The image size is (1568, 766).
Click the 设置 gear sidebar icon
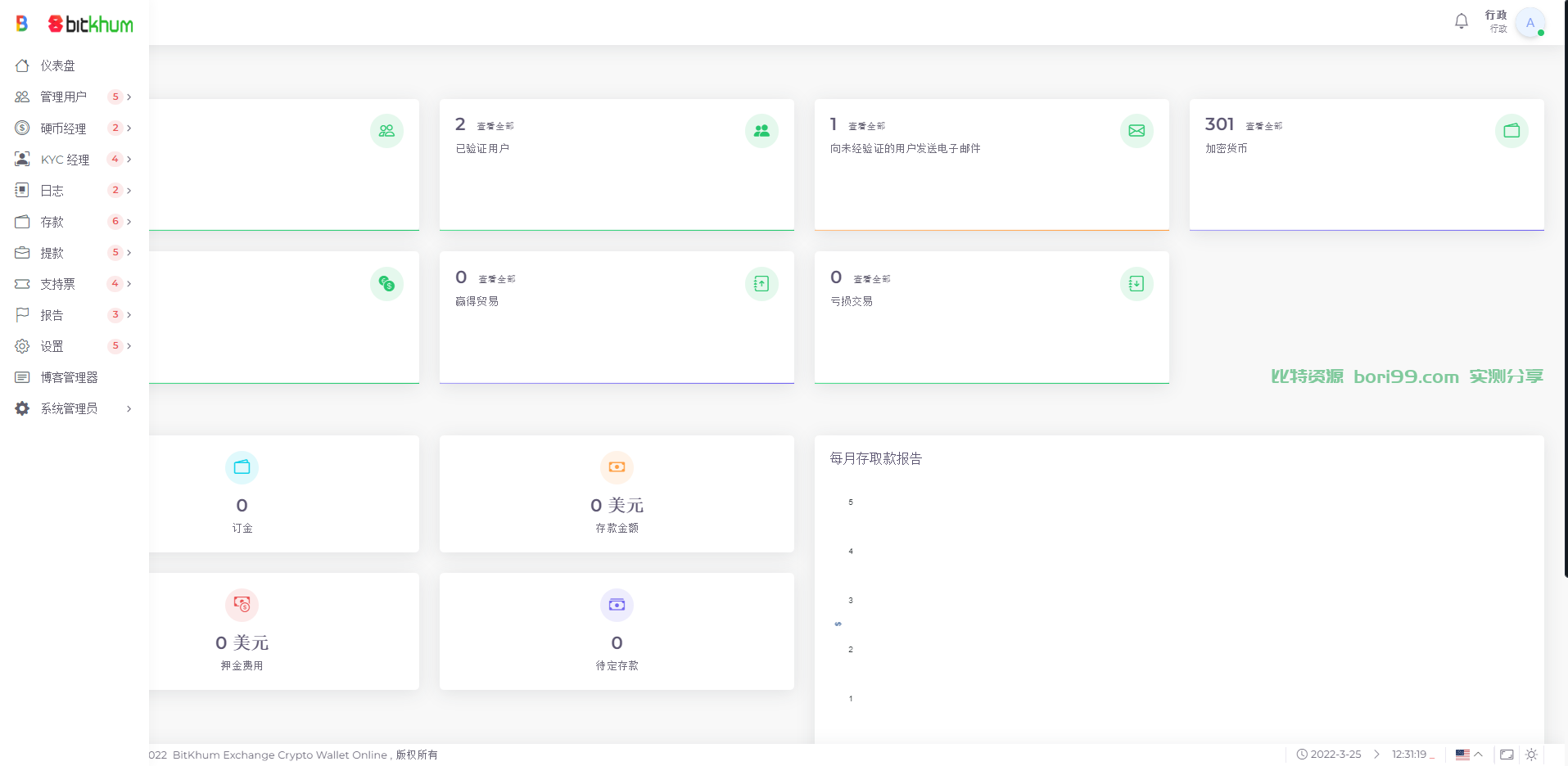[22, 346]
